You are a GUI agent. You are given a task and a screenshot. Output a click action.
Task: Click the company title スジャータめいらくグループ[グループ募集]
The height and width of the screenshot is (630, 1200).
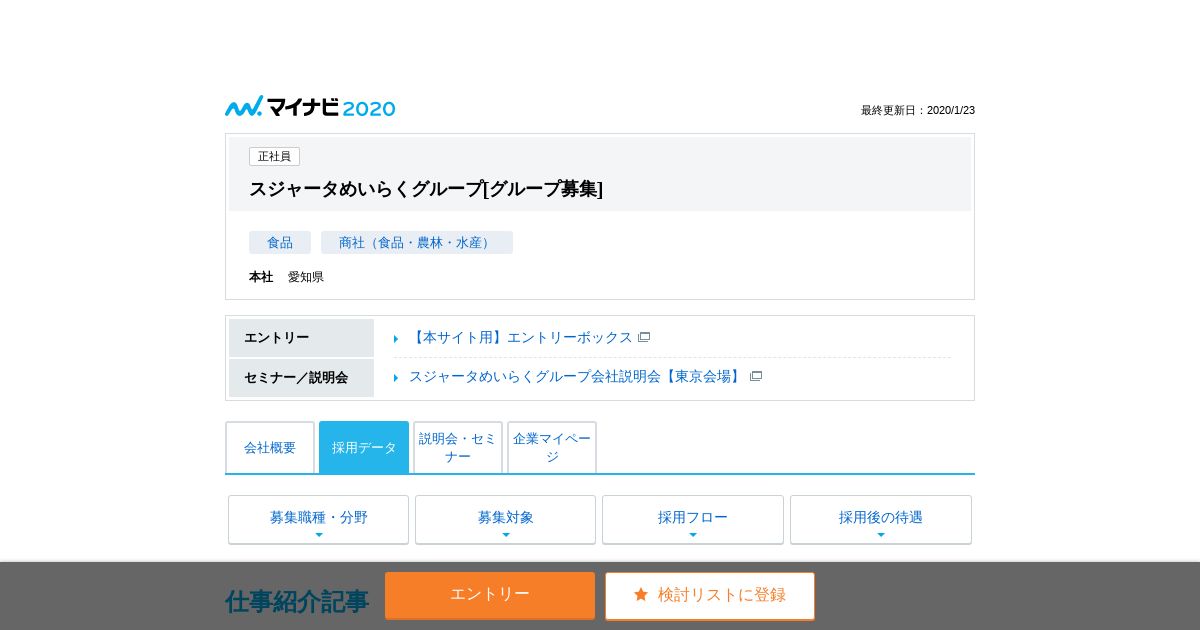426,188
